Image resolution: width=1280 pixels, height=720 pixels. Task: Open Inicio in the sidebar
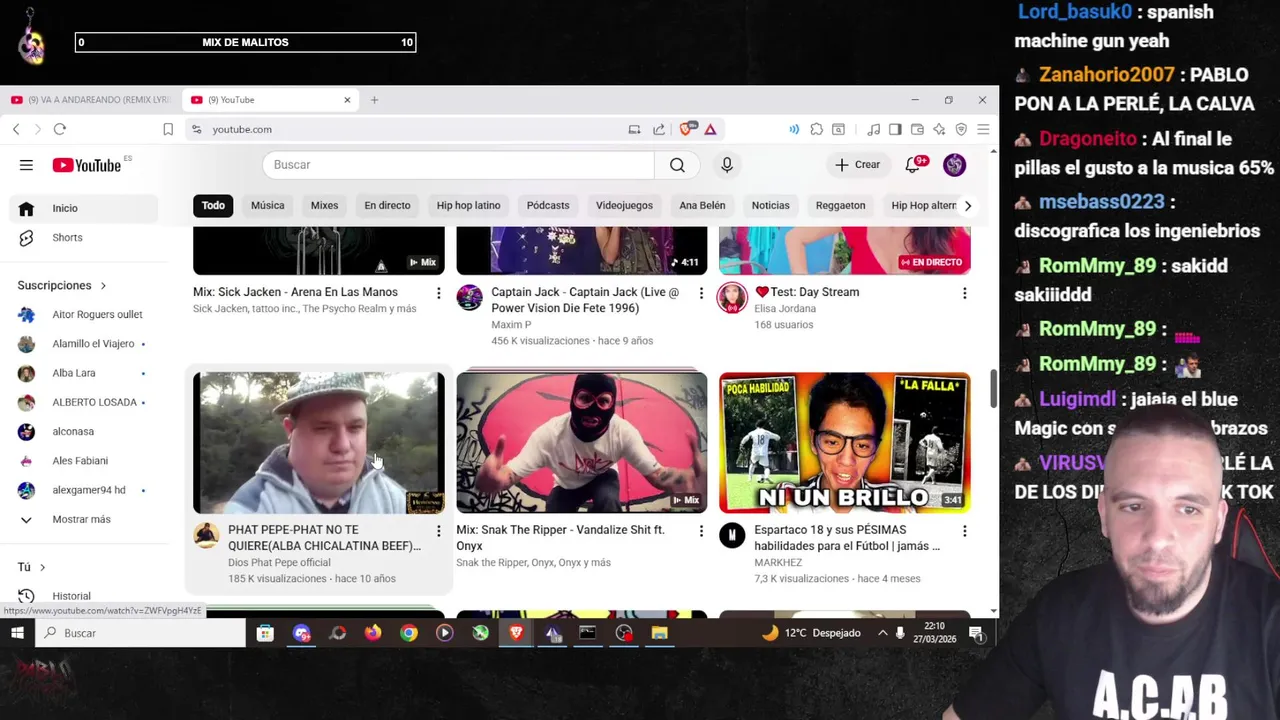click(85, 208)
